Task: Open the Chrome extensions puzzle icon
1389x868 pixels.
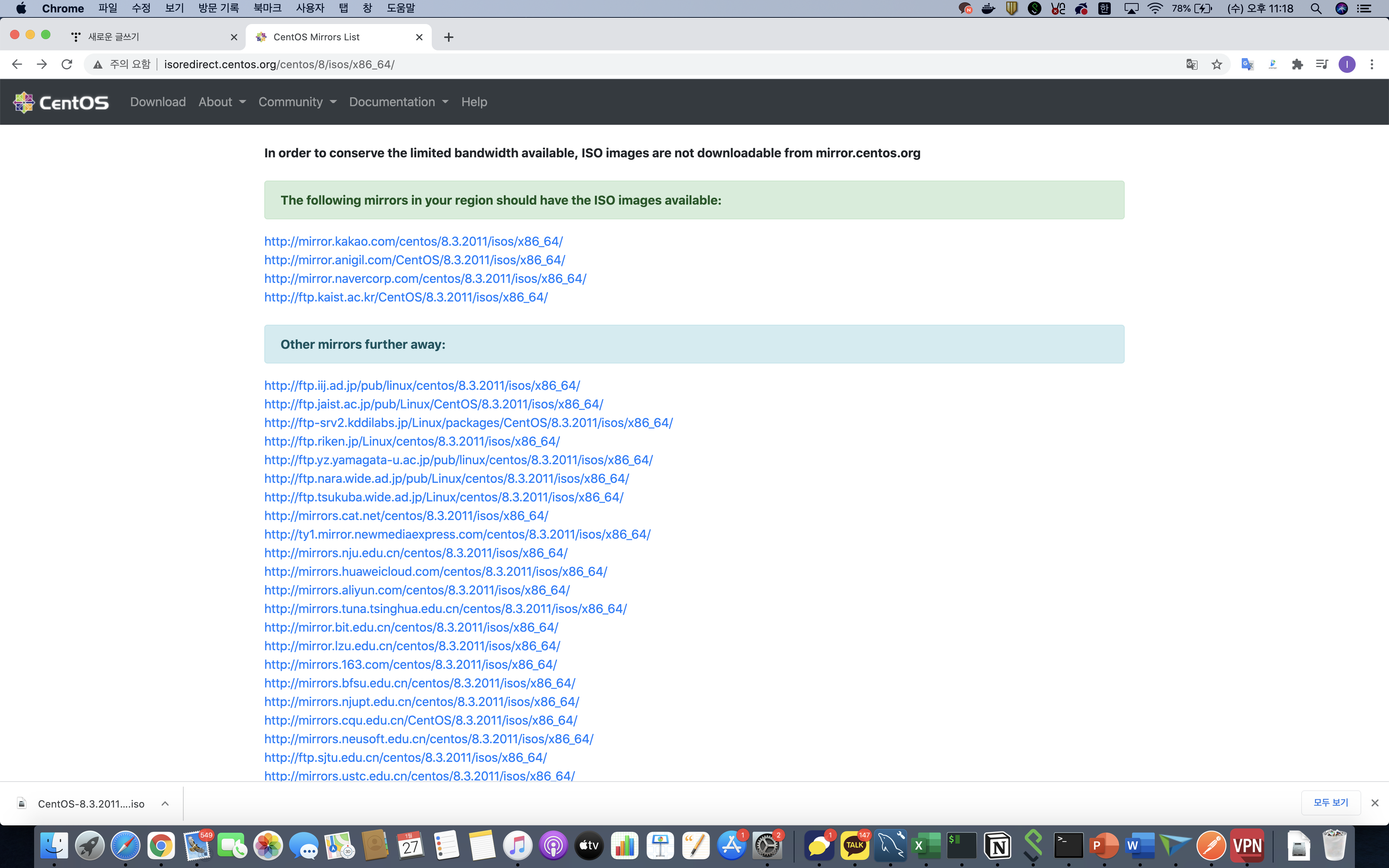Action: (x=1297, y=64)
